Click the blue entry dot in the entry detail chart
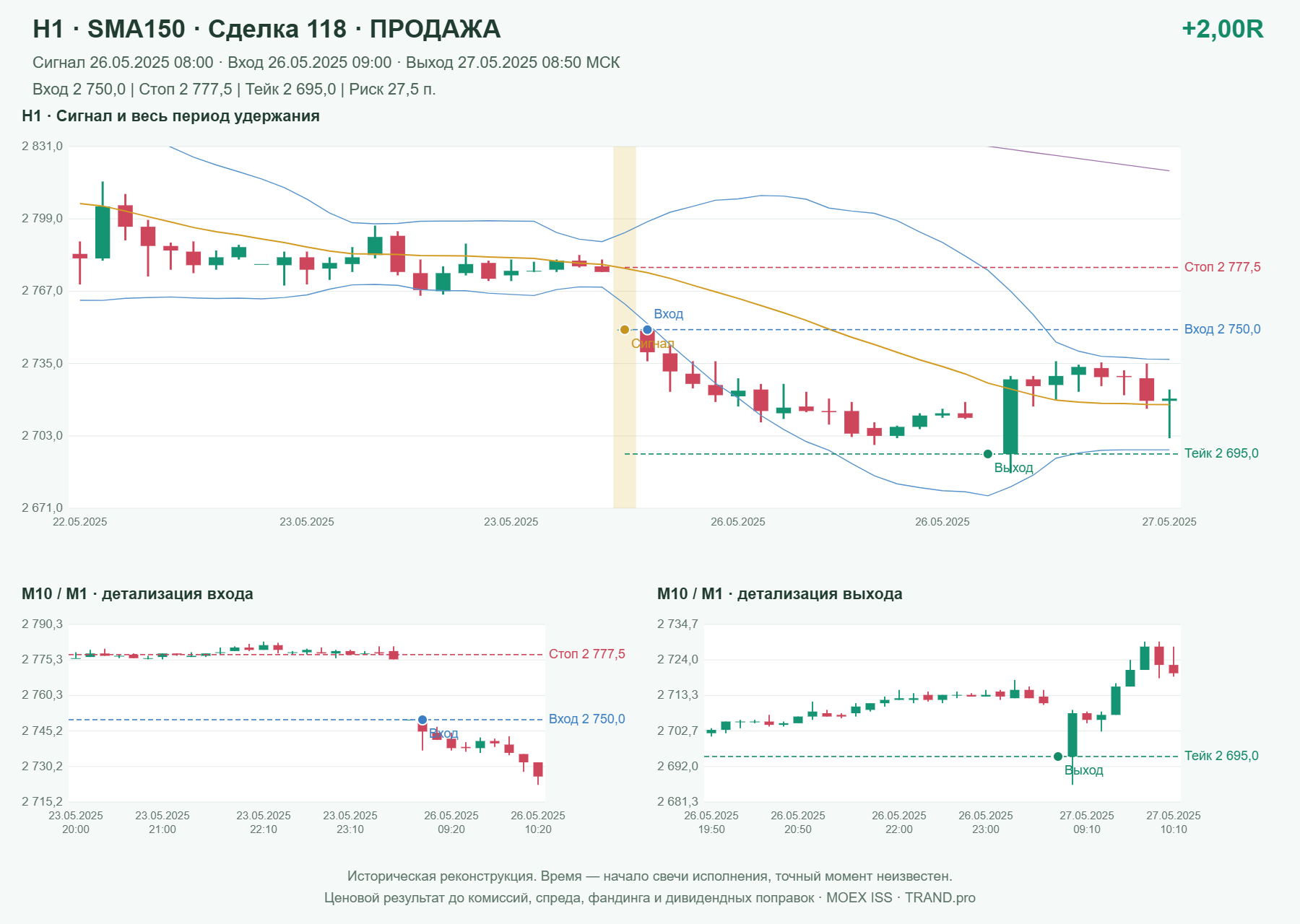1300x924 pixels. point(422,720)
